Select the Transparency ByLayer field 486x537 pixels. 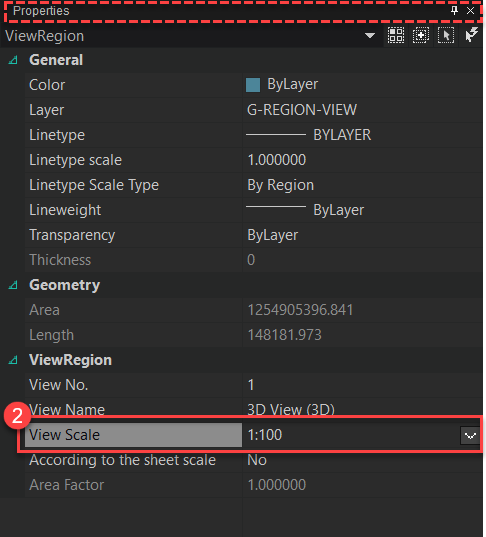[362, 235]
